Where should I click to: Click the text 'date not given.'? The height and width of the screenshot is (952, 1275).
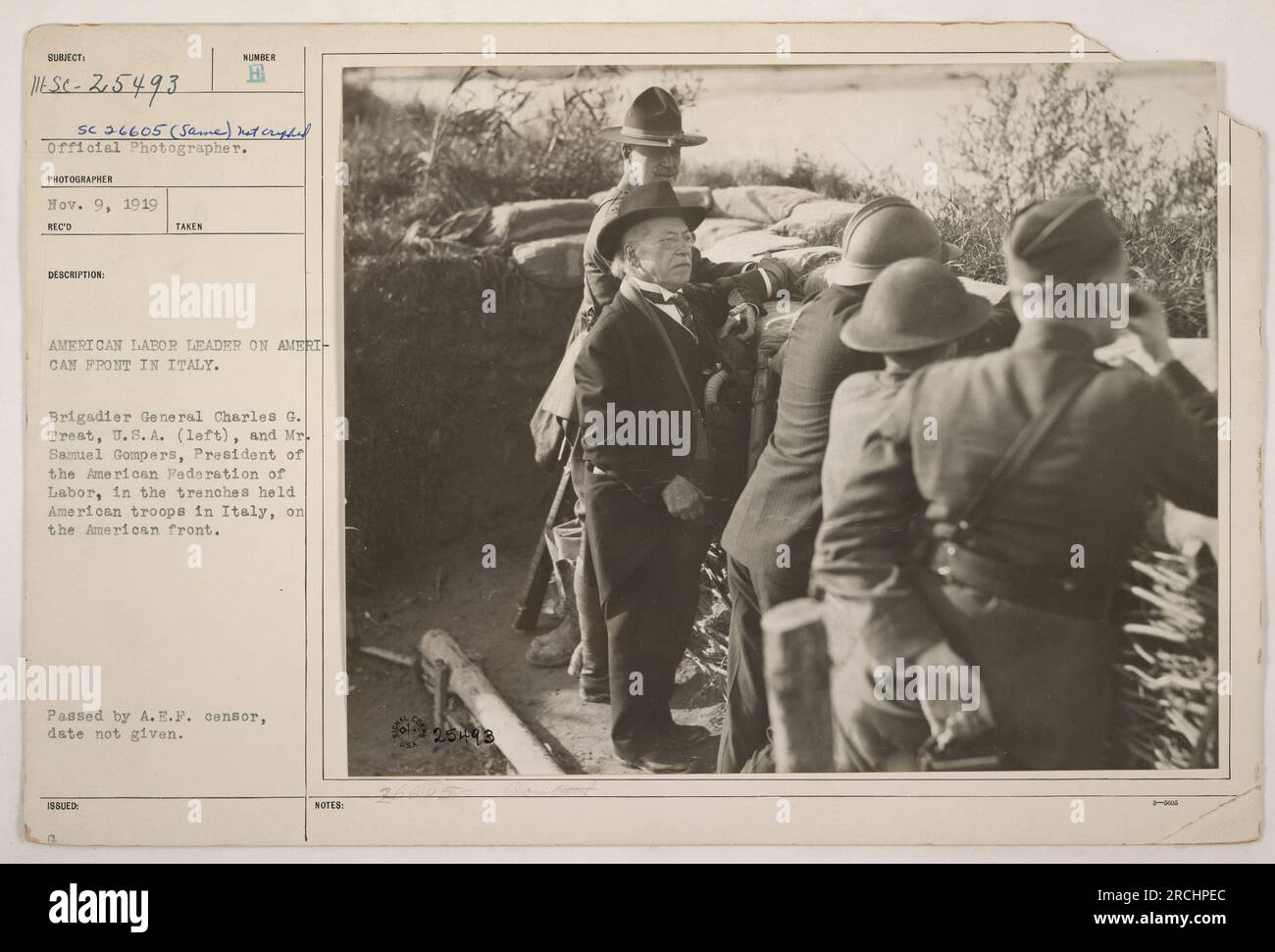[115, 734]
